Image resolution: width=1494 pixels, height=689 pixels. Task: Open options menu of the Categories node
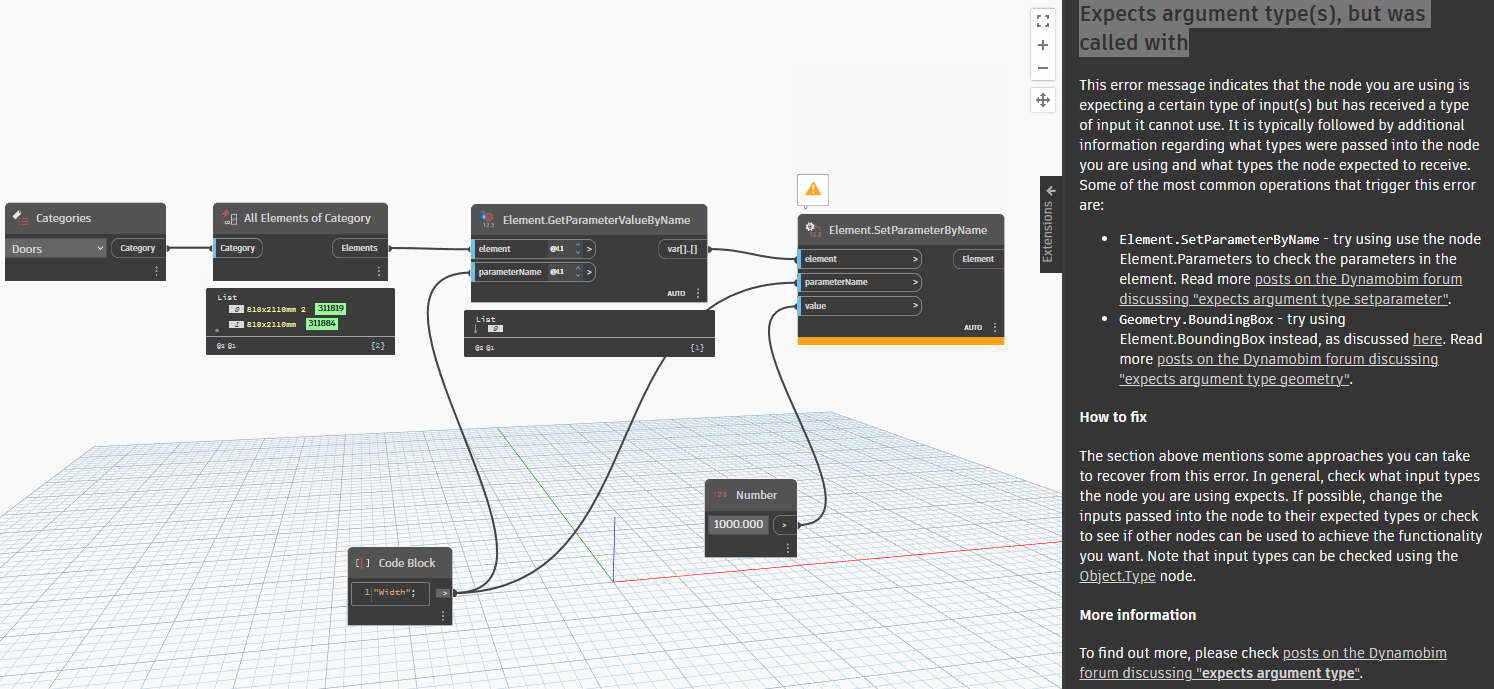click(156, 271)
